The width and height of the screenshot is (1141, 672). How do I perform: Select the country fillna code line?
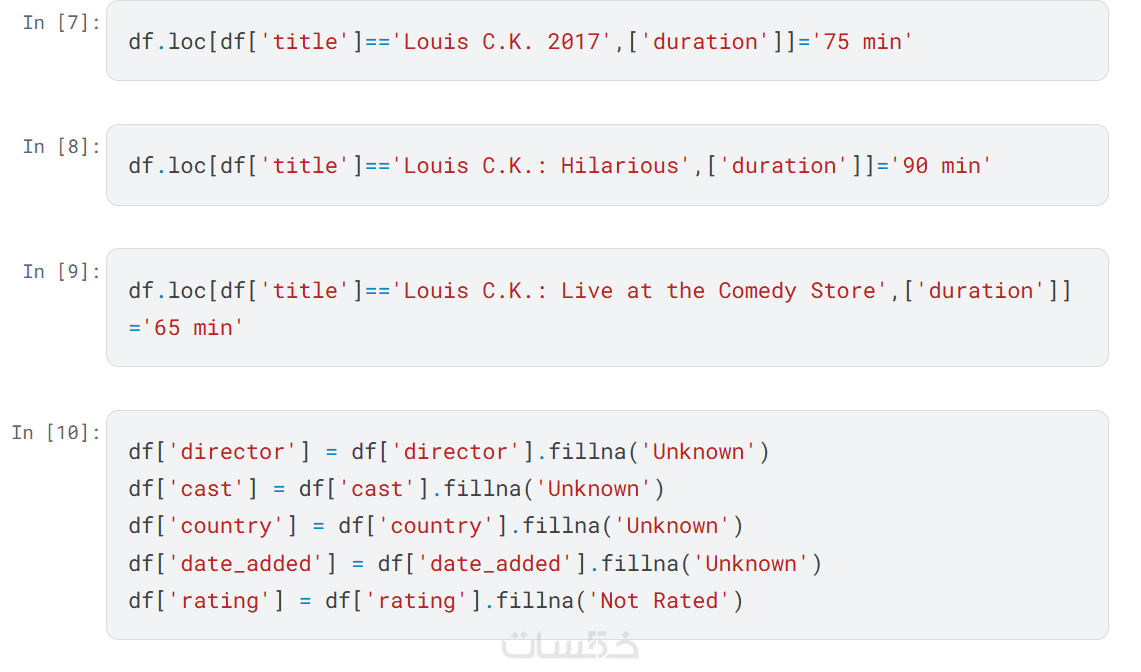(435, 526)
